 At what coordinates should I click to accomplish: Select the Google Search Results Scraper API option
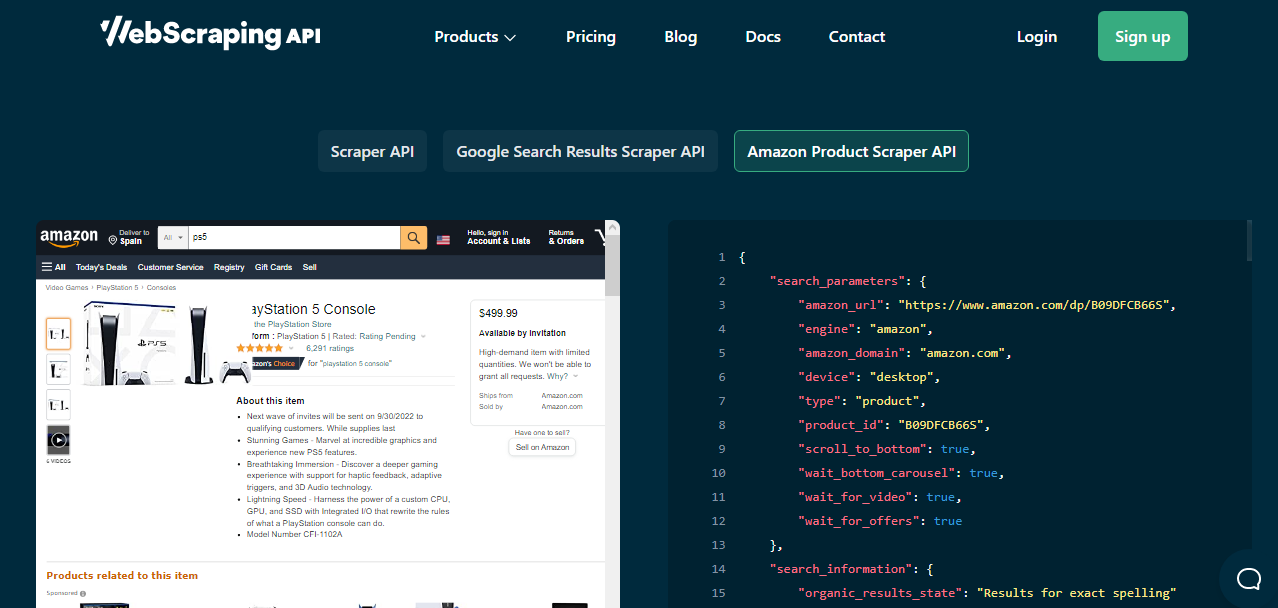click(x=580, y=151)
